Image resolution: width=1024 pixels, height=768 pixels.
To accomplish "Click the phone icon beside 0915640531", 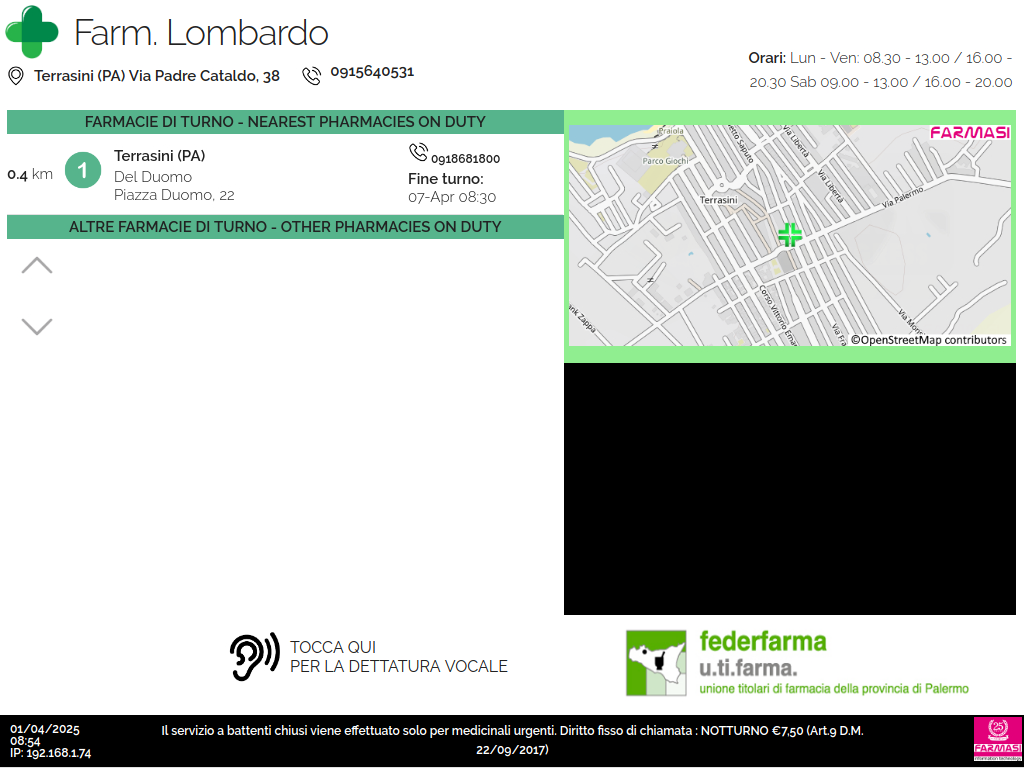I will [x=312, y=75].
